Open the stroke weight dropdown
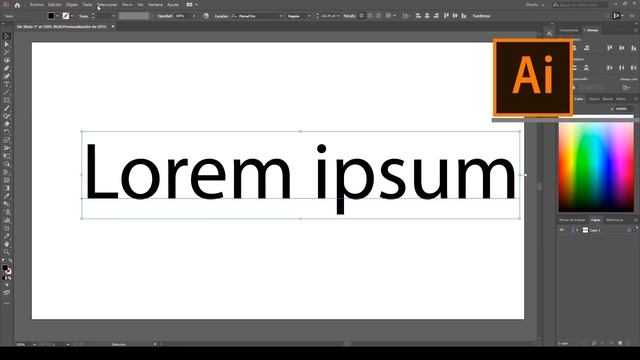 tap(113, 16)
